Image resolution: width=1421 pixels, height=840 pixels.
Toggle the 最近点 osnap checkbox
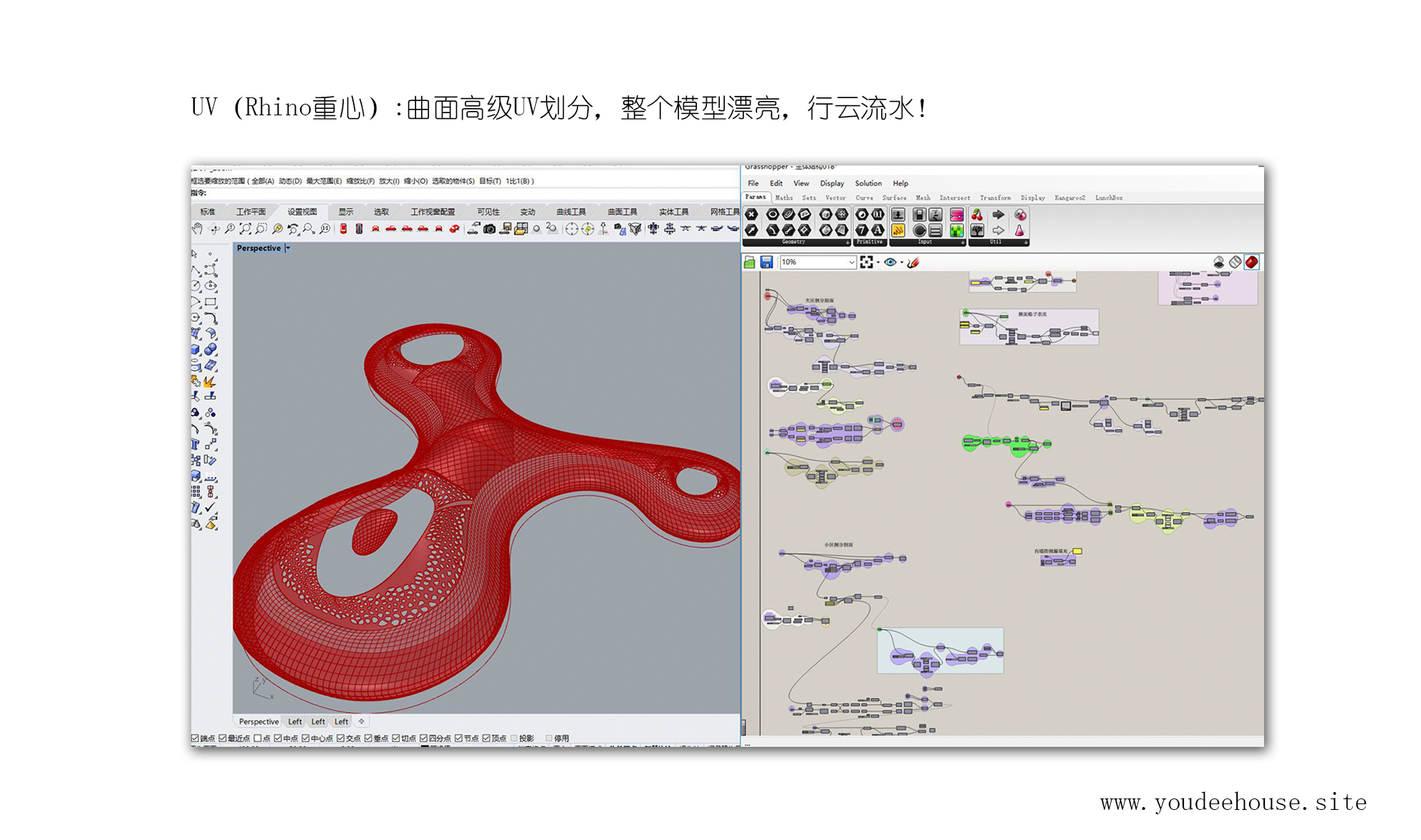coord(223,738)
